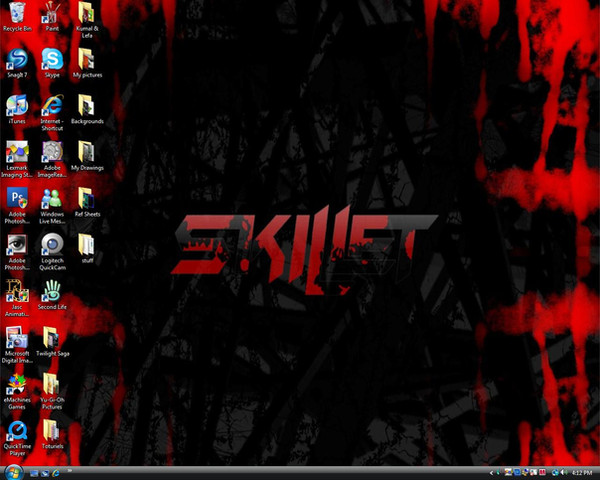Open the My pictures folder

87,63
